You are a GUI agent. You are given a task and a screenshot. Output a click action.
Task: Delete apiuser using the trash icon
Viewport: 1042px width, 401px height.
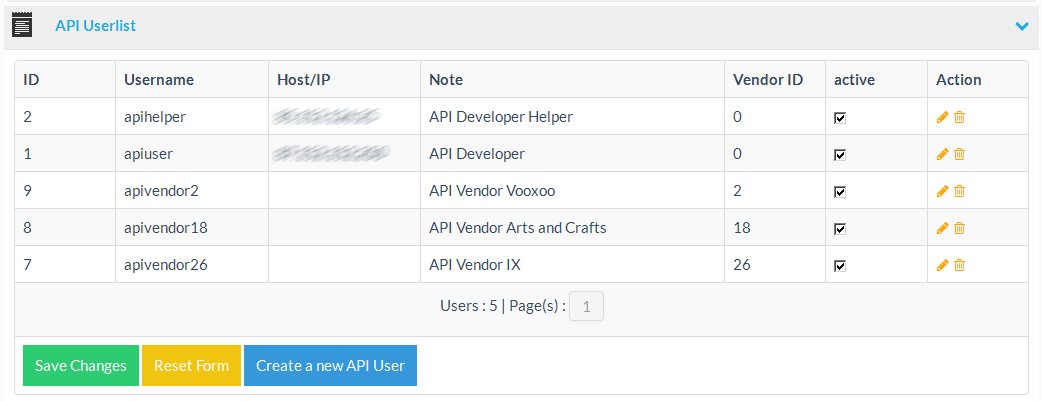pyautogui.click(x=959, y=154)
